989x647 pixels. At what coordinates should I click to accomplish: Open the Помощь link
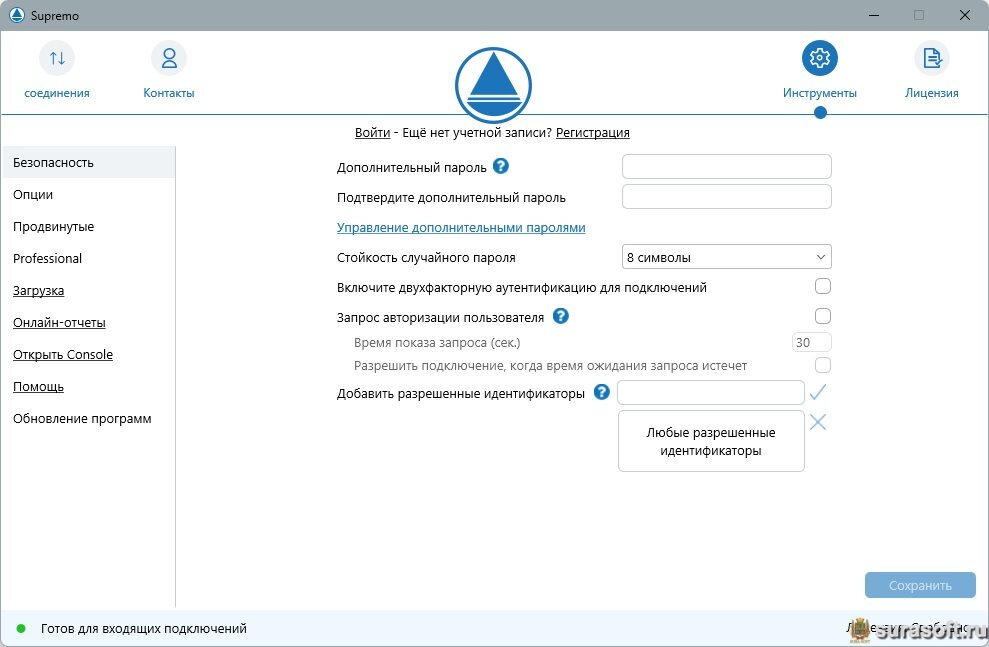(x=38, y=387)
